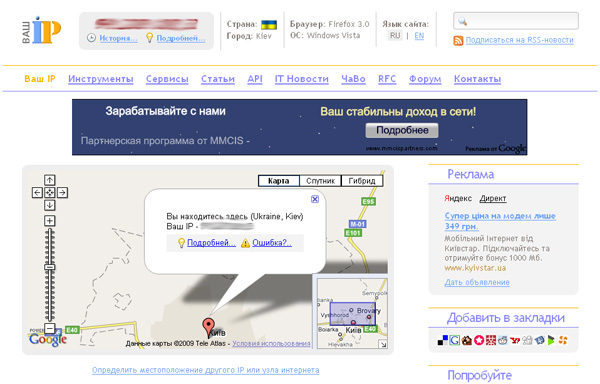This screenshot has width=600, height=384.
Task: Pan the map left with arrow
Action: pyautogui.click(x=37, y=192)
